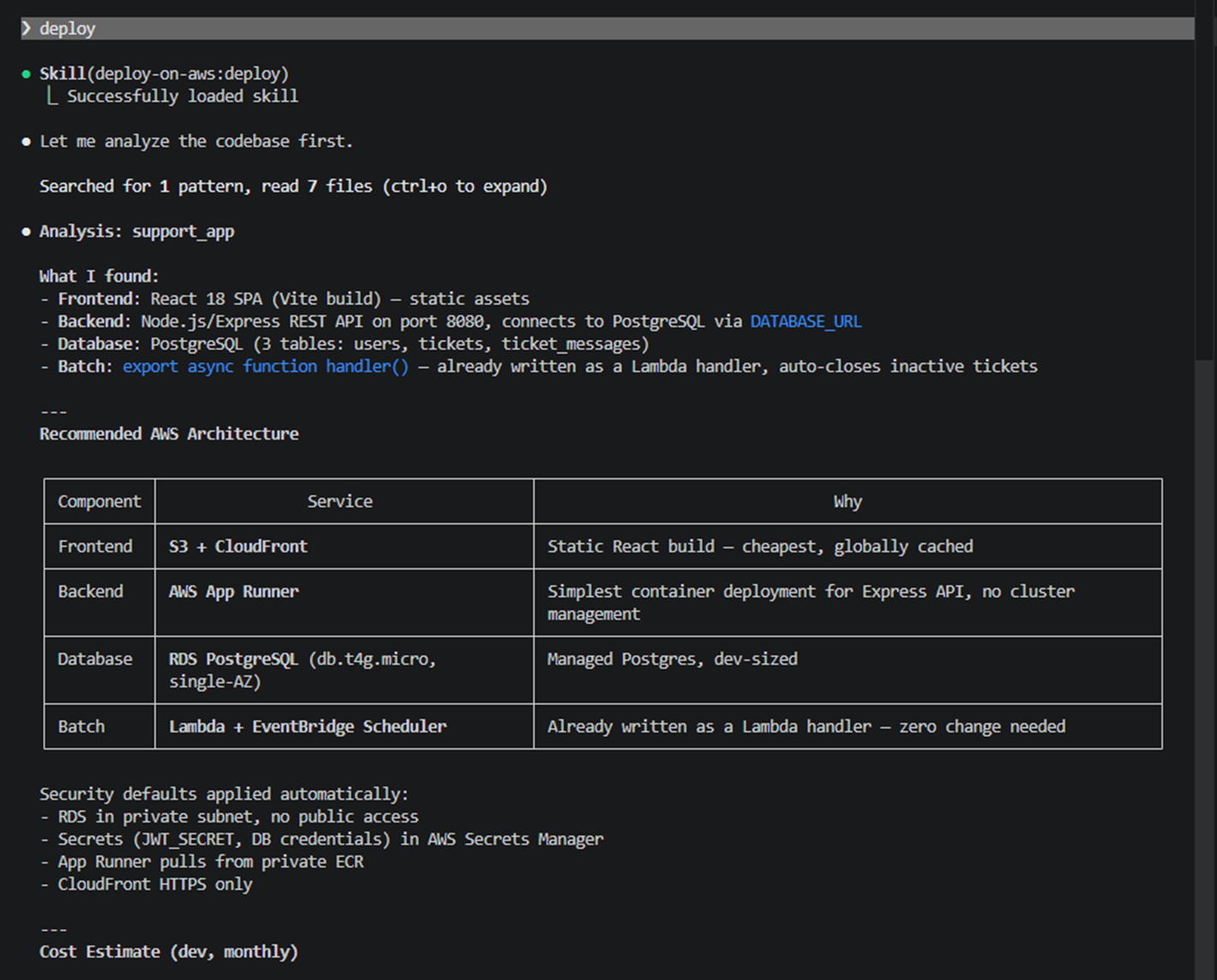Screen dimensions: 1217x980
Task: Click "Analysis: support_app" heading
Action: [x=137, y=231]
